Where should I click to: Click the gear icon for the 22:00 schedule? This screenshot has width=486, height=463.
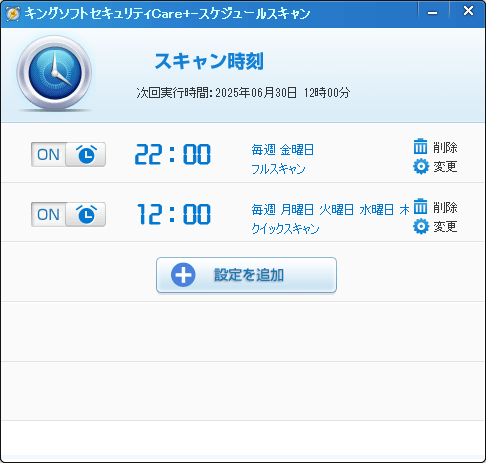click(x=421, y=166)
